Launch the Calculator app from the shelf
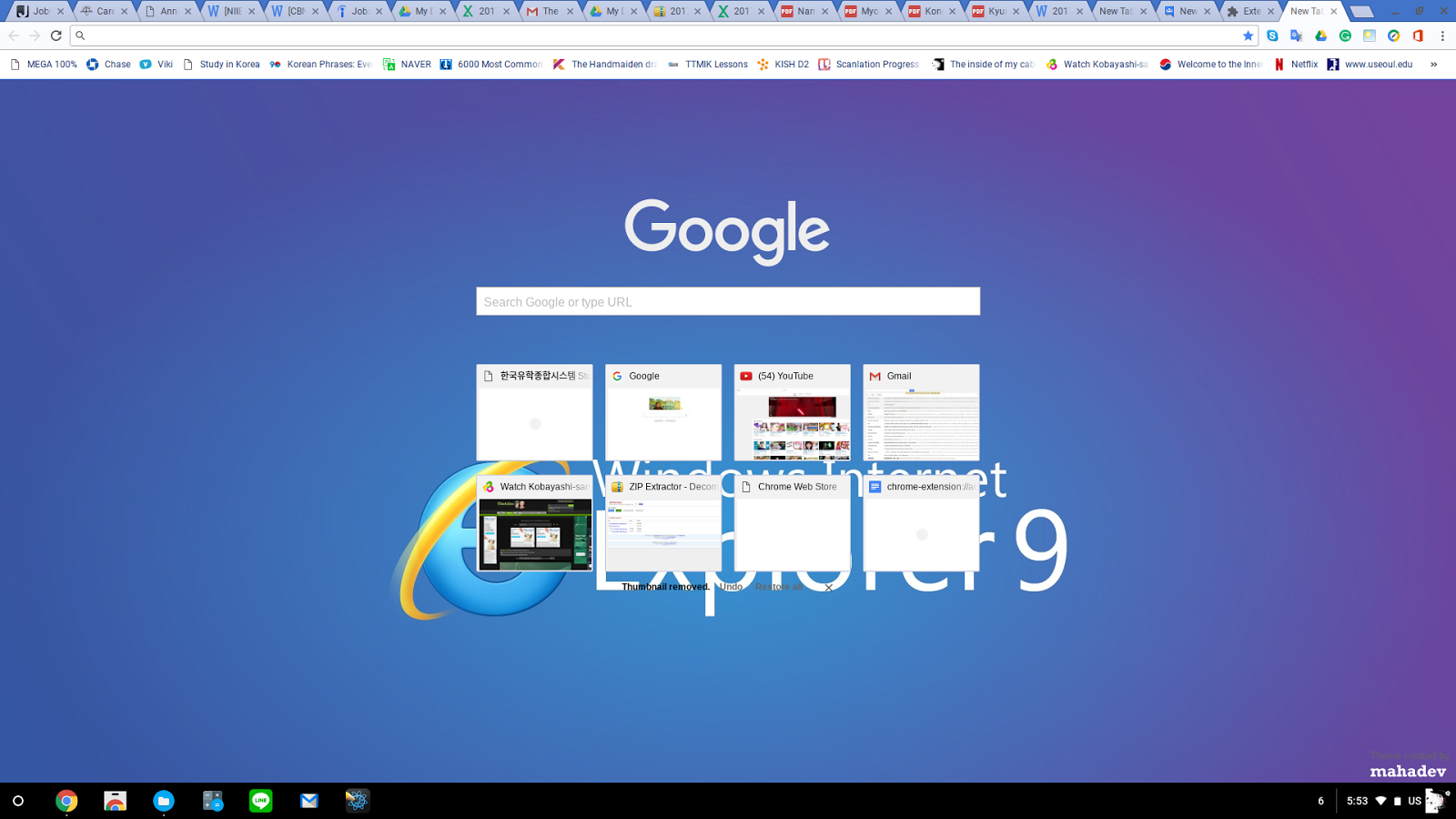 pos(212,801)
